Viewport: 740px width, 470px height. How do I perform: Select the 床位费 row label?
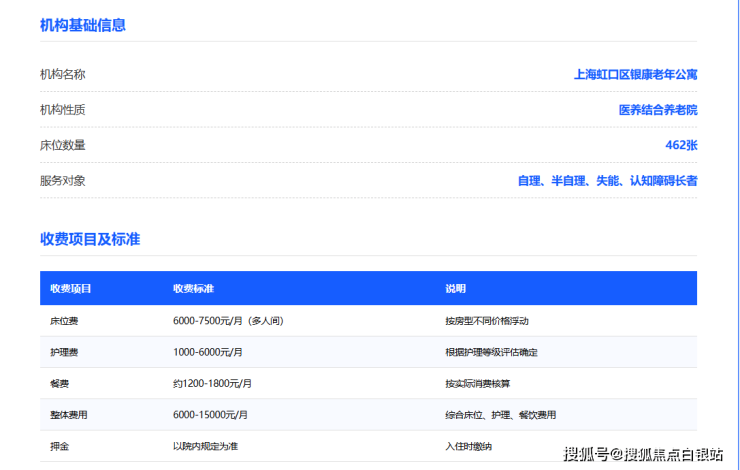64,321
